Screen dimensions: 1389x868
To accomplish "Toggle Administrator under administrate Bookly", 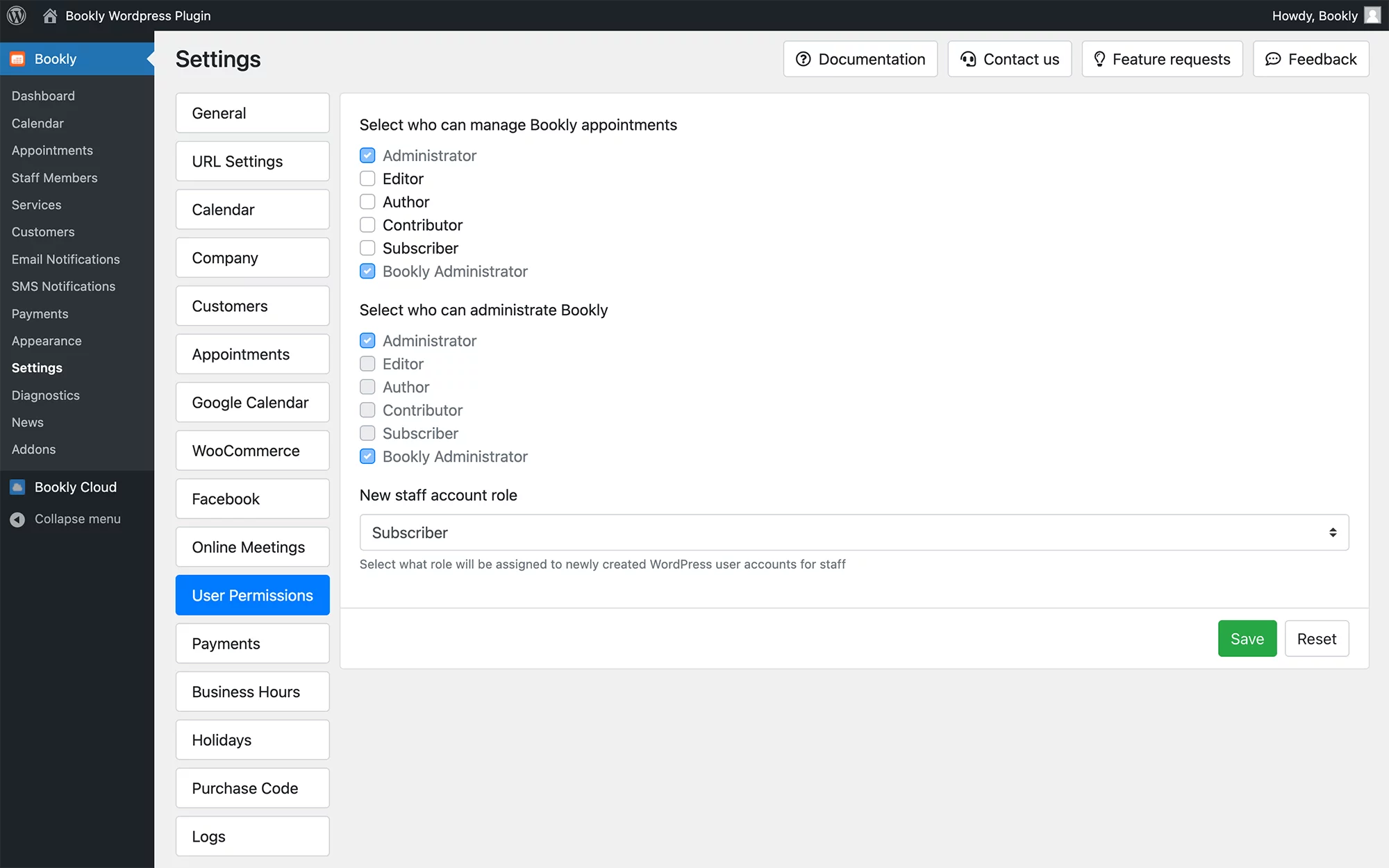I will (x=367, y=341).
